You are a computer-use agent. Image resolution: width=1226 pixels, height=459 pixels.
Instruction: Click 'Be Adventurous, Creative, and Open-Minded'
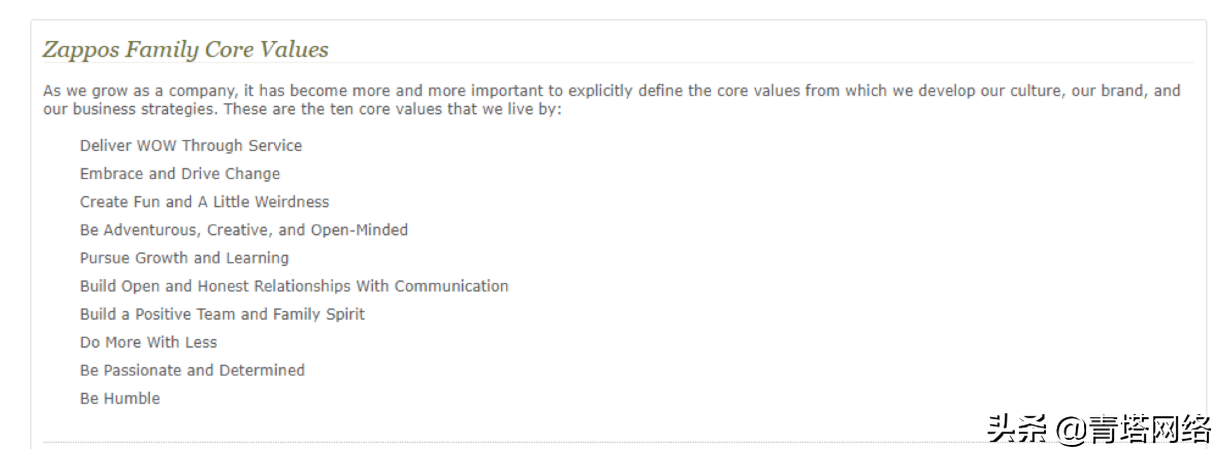pos(244,230)
